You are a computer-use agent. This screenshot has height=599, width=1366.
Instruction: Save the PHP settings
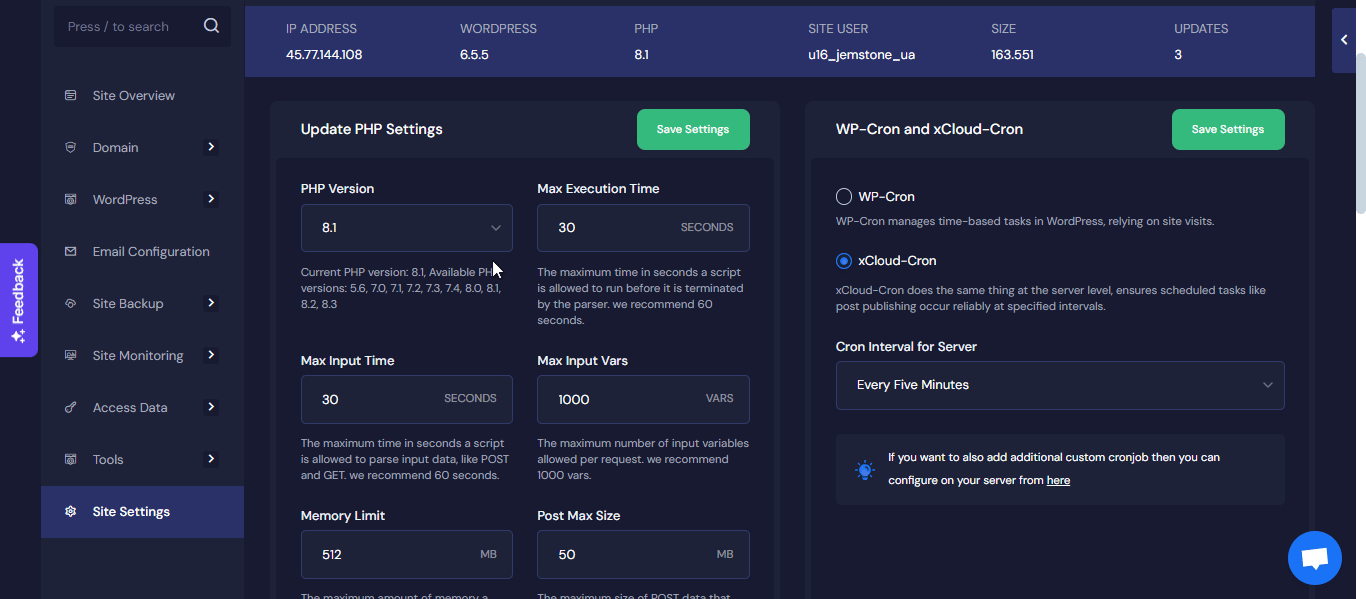click(692, 129)
